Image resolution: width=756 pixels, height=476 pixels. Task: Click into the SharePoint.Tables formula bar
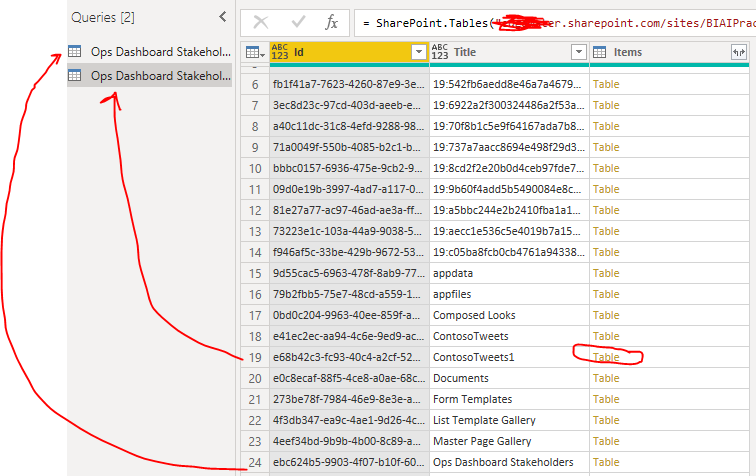(x=555, y=23)
